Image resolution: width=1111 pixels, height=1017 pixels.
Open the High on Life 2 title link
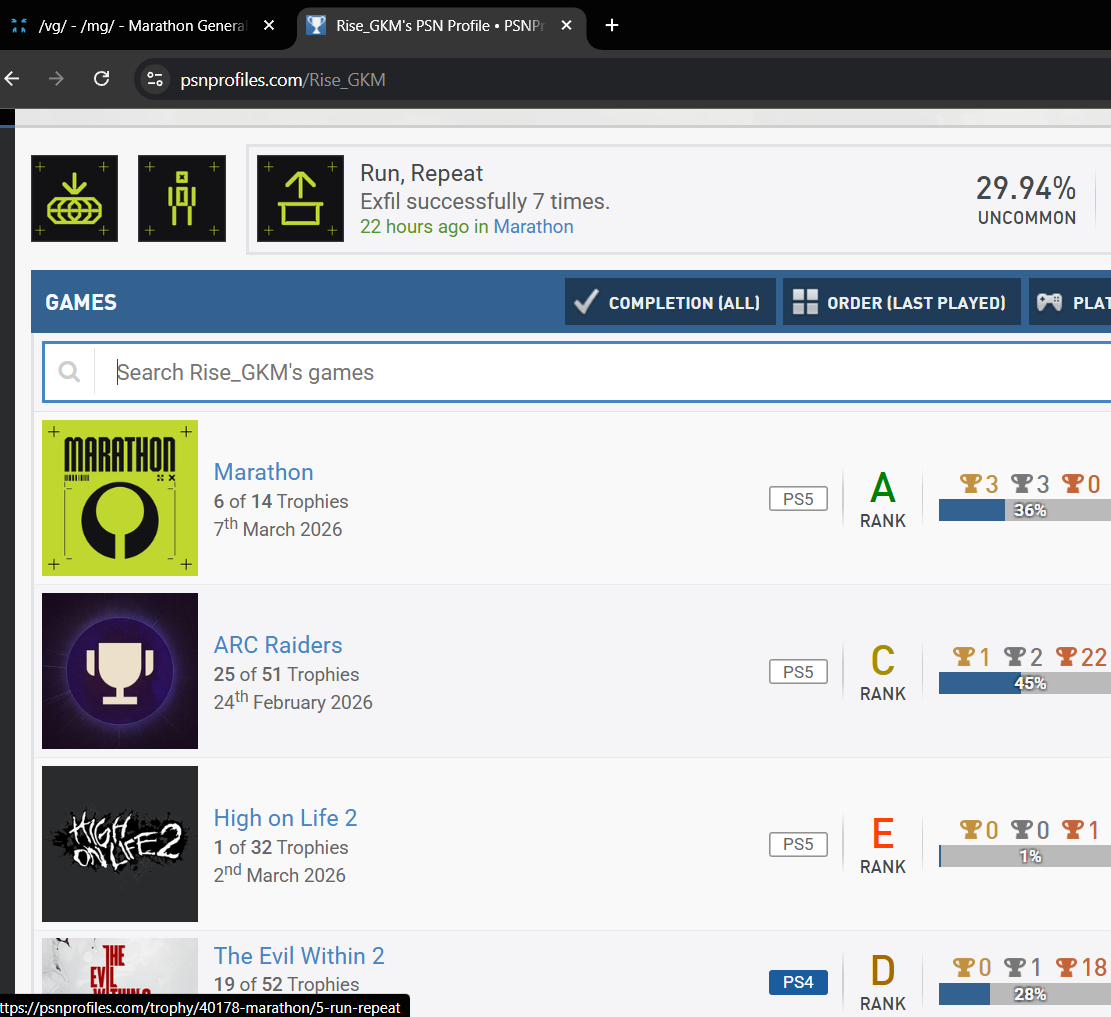pyautogui.click(x=286, y=818)
